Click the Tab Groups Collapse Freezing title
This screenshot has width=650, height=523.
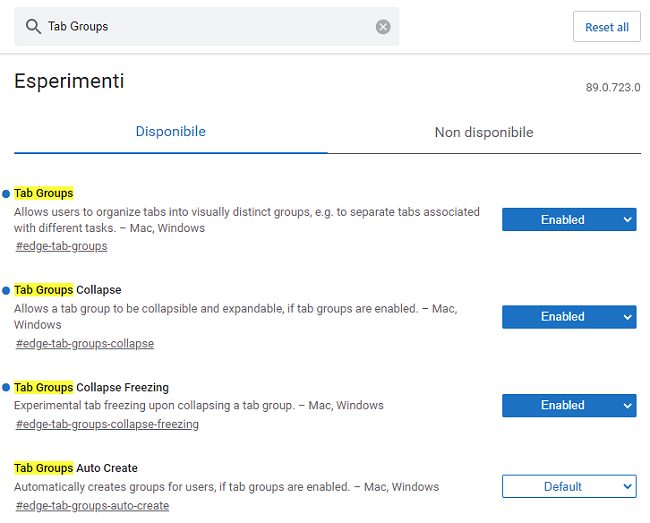[91, 387]
